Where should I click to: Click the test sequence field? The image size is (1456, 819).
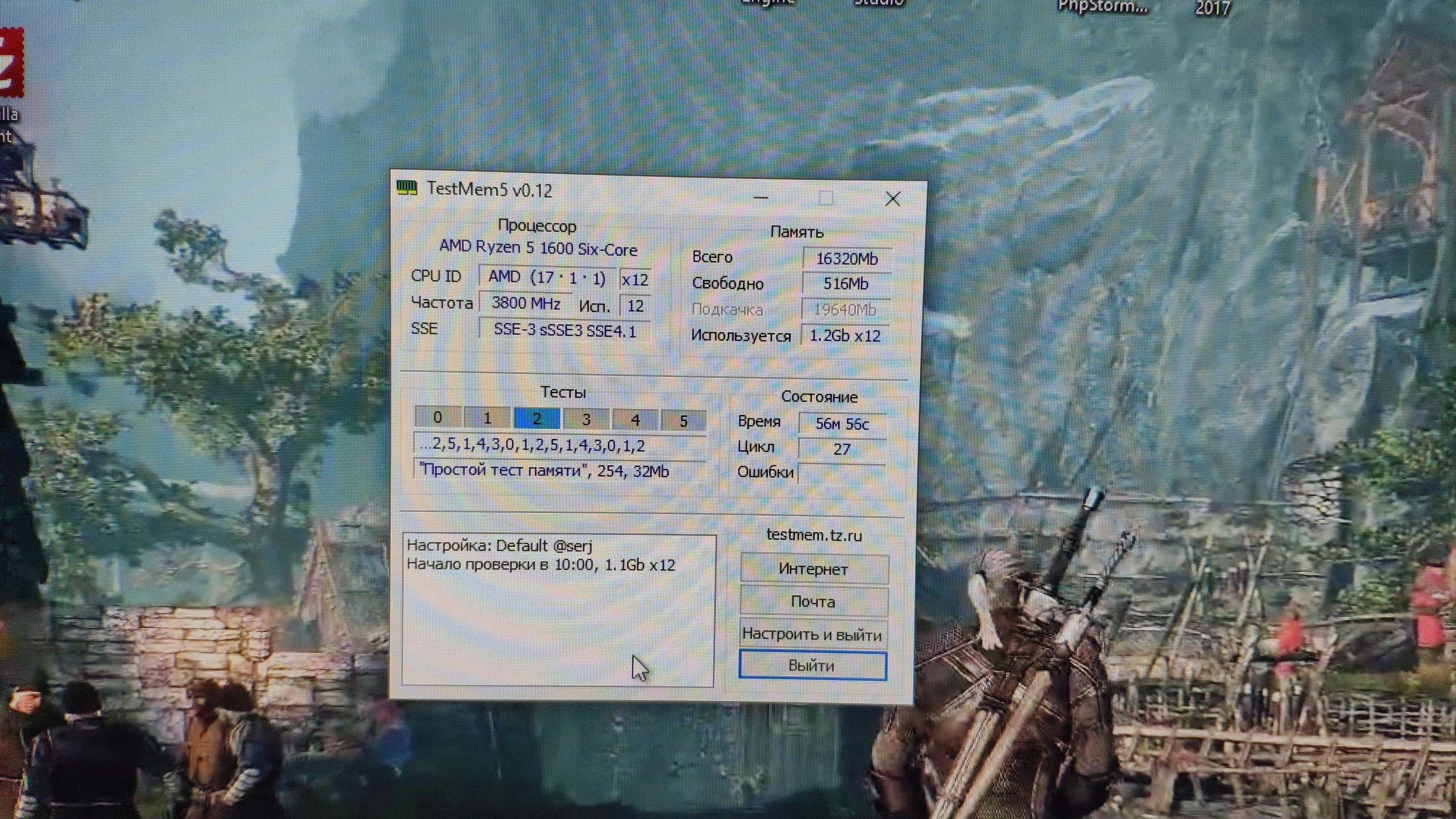point(560,445)
